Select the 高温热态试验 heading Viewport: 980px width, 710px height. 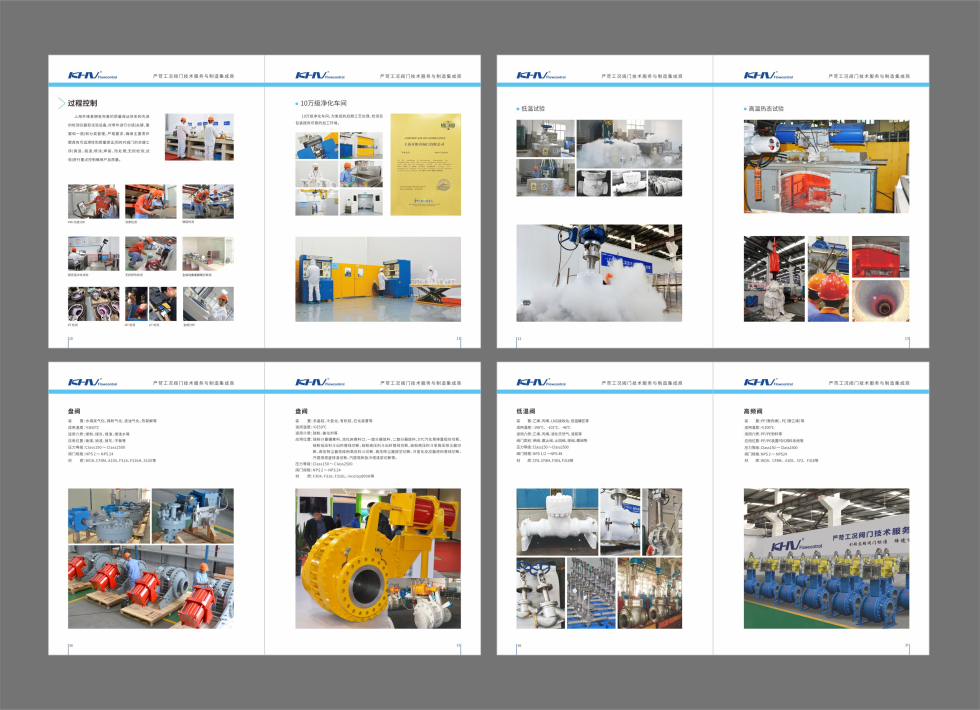(x=766, y=108)
